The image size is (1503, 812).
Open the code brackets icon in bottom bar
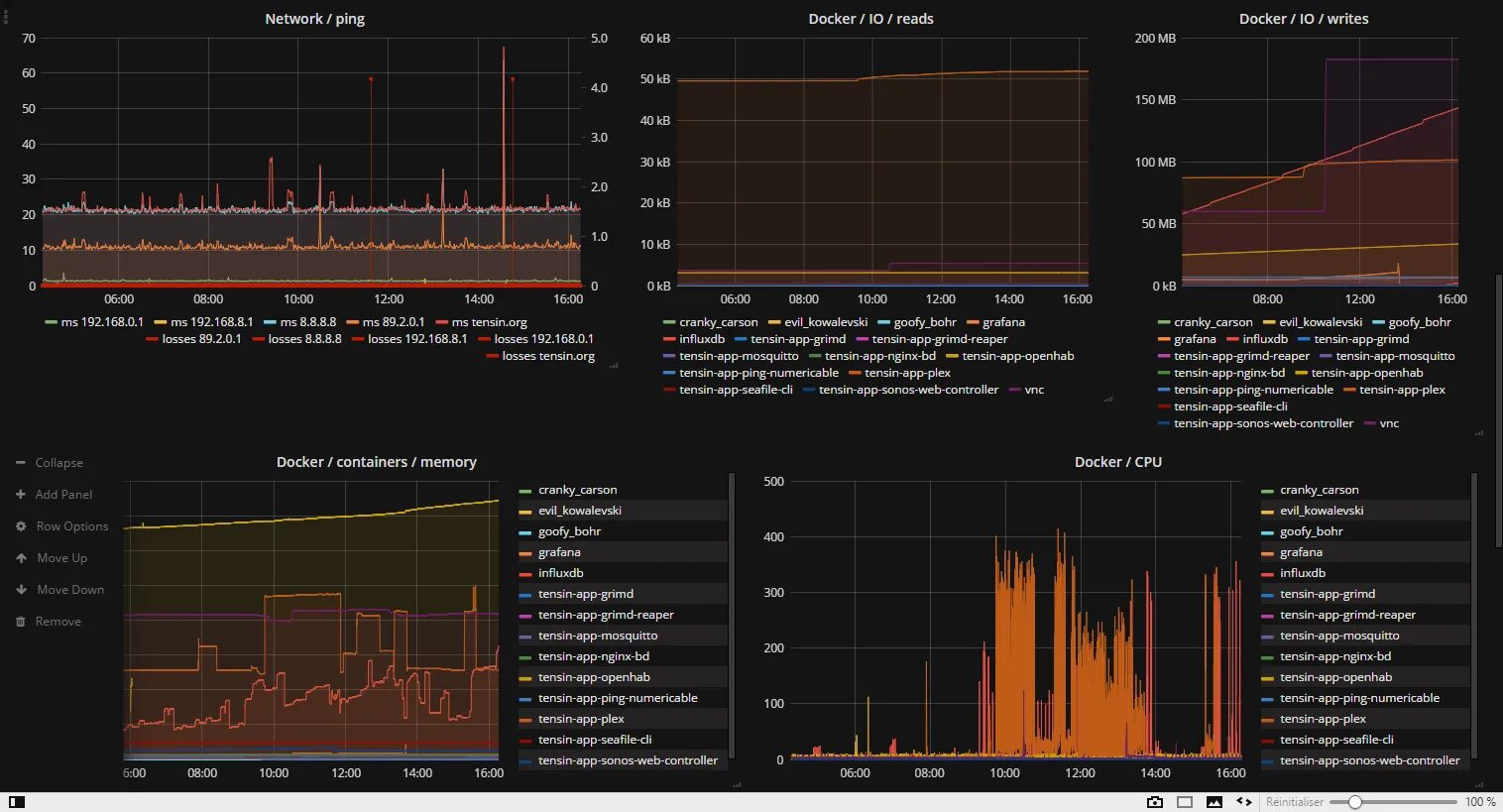tap(1244, 802)
